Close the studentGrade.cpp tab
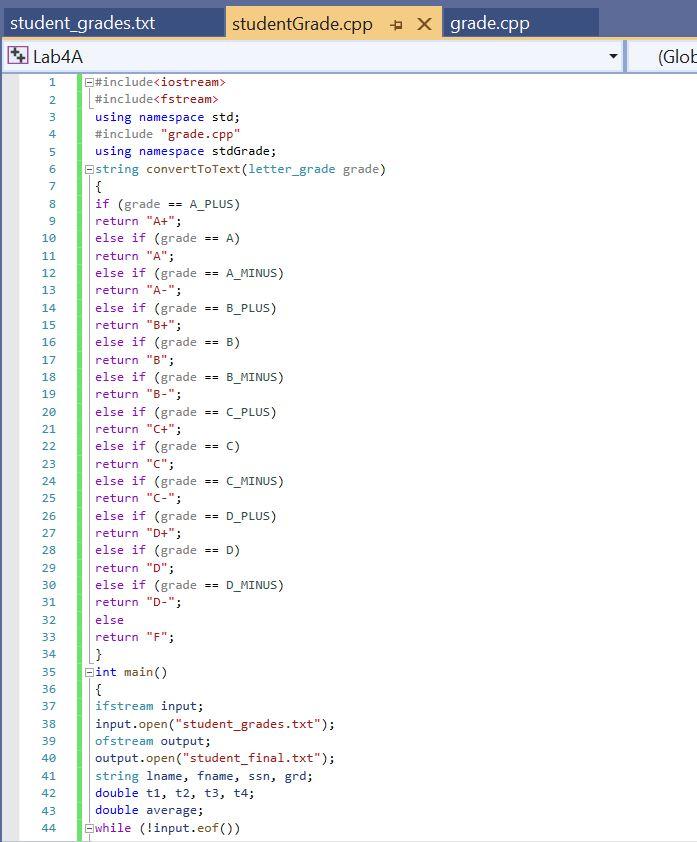697x842 pixels. (x=424, y=24)
